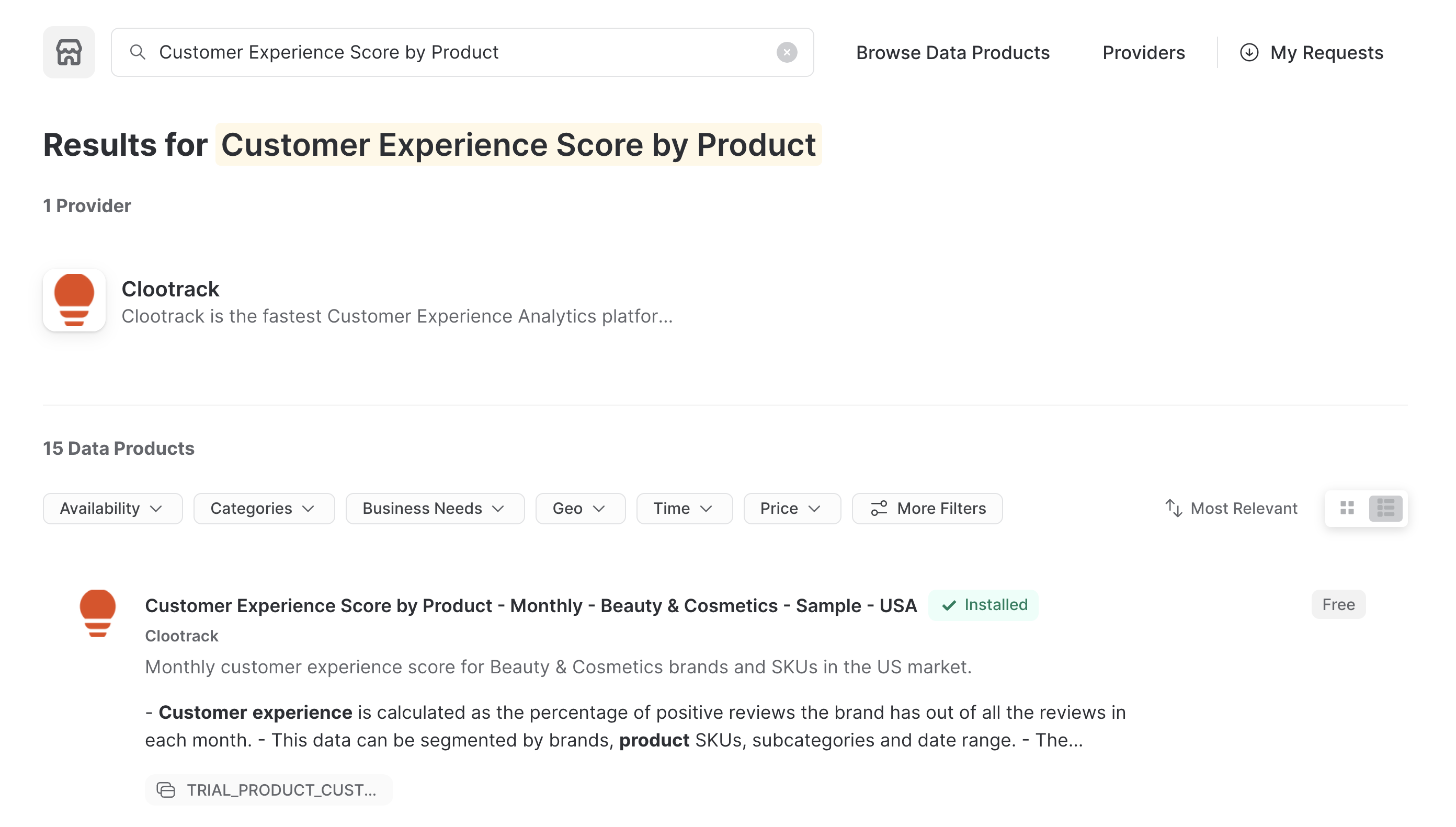The width and height of the screenshot is (1456, 827).
Task: Click the marketplace storefront home icon
Action: point(69,52)
